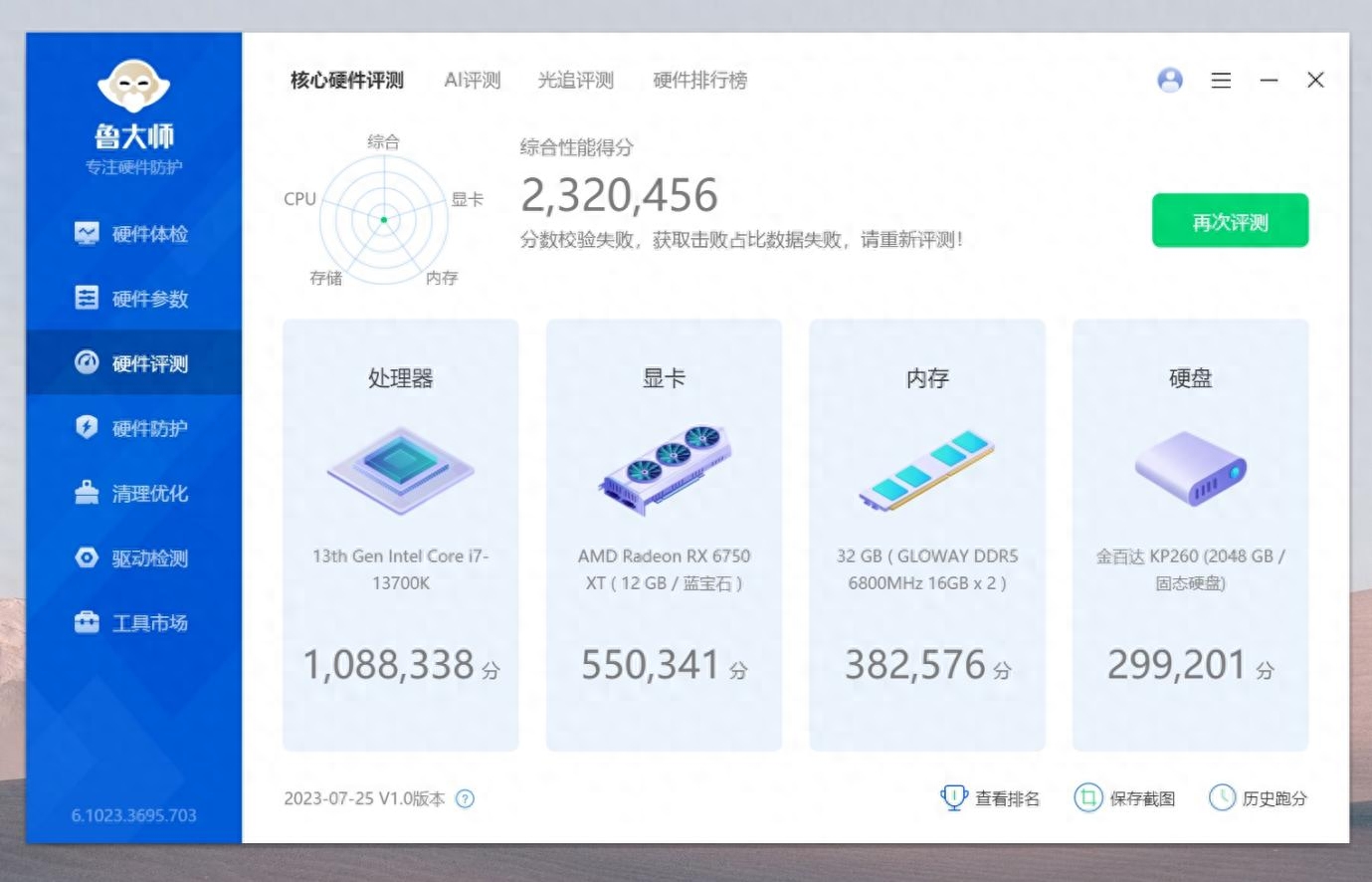Screen dimensions: 1372x882
Task: Open 驱动检测 sidebar menu item
Action: pos(134,557)
